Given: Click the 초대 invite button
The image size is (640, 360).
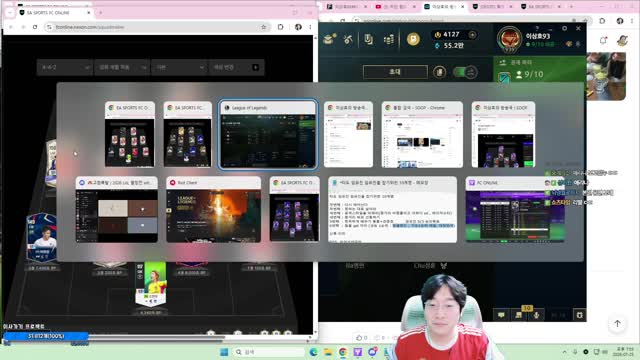Looking at the screenshot, I should (x=395, y=72).
